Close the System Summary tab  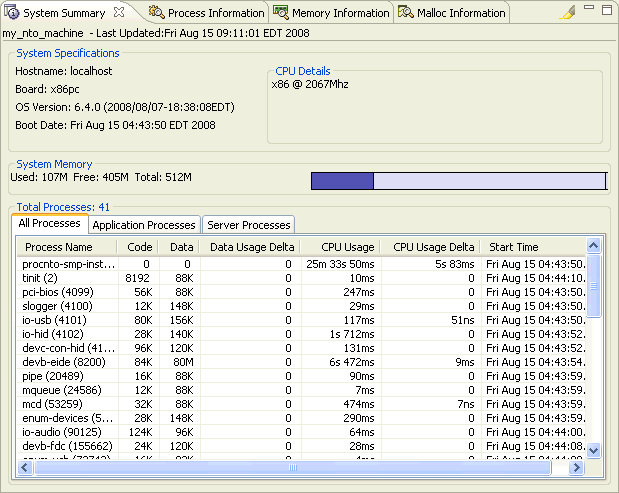coord(119,12)
